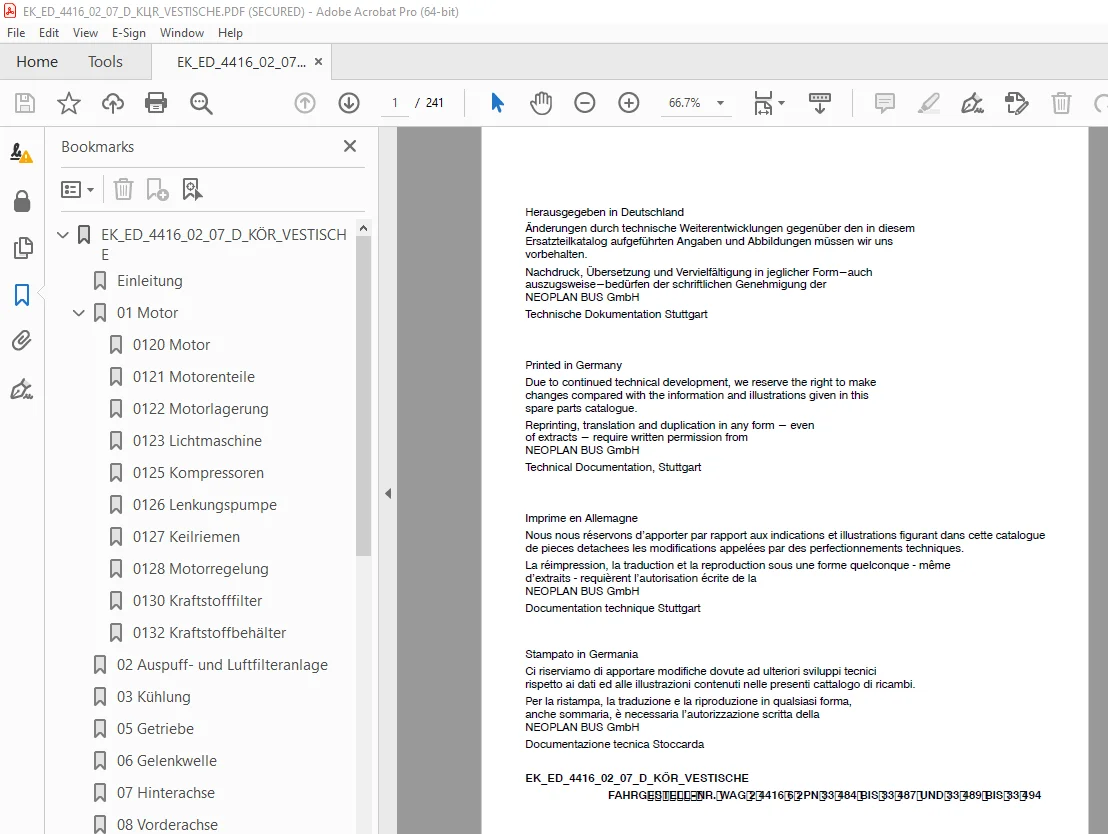1108x834 pixels.
Task: Open the Help menu
Action: tap(230, 33)
